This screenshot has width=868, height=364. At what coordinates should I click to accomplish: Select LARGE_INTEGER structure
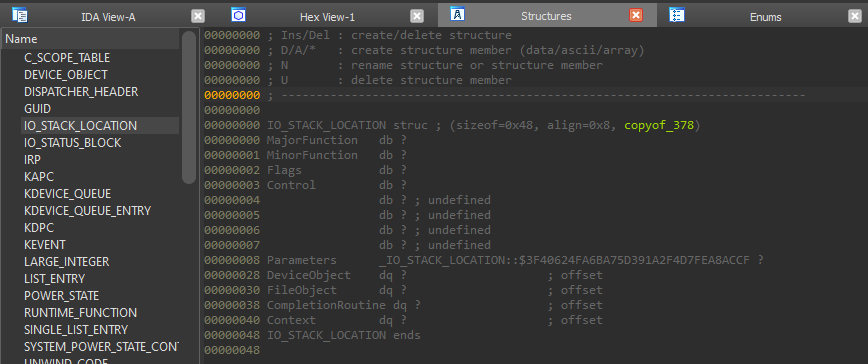66,262
